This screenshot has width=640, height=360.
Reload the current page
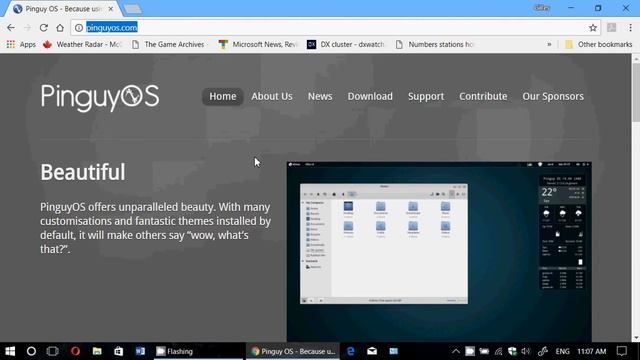coord(44,28)
